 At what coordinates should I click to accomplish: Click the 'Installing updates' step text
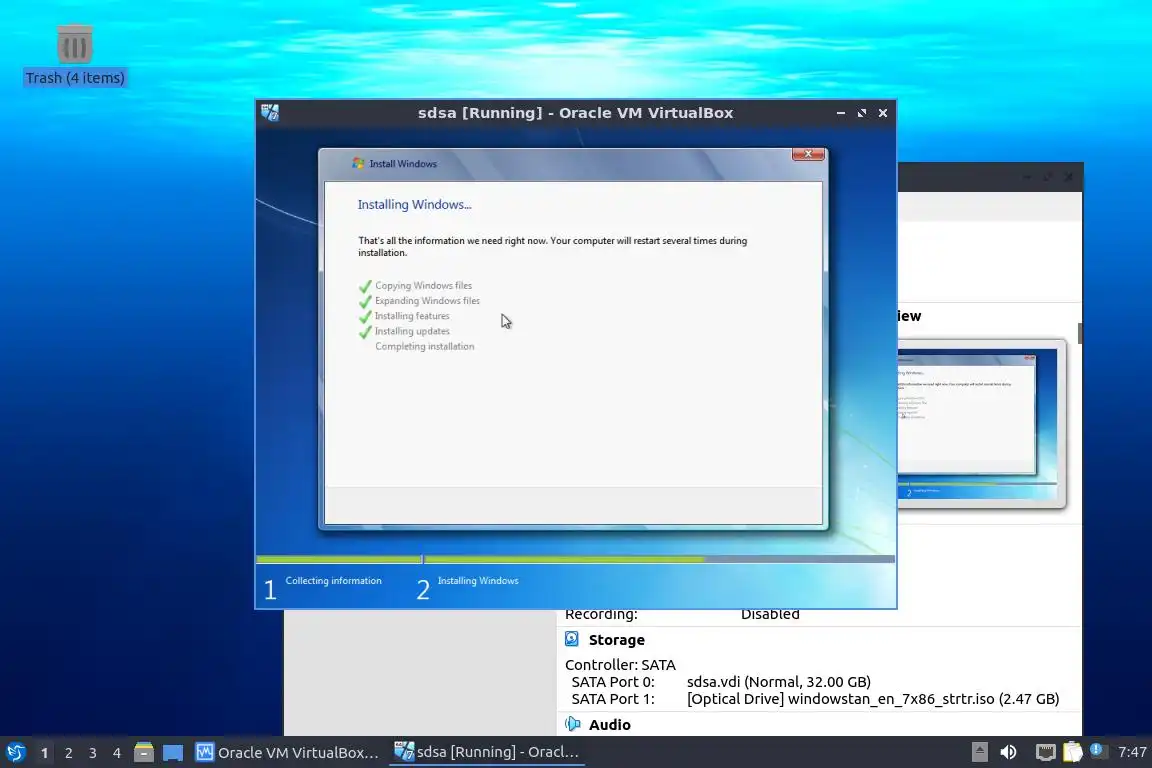(412, 331)
